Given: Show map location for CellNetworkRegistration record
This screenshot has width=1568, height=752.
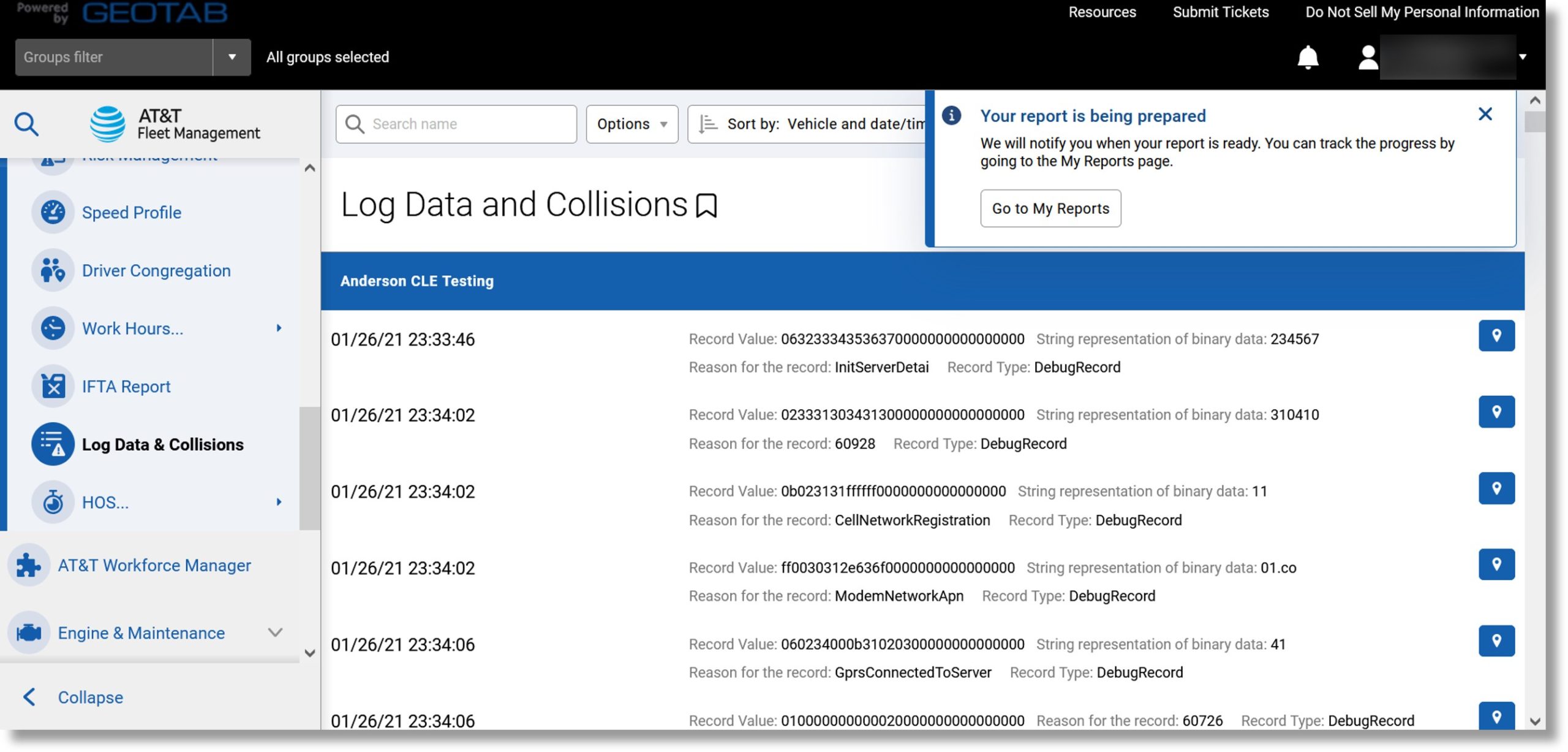Looking at the screenshot, I should pos(1496,488).
